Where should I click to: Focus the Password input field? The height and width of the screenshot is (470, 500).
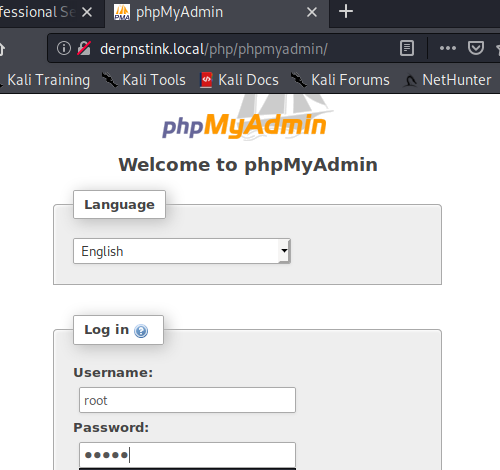tap(187, 455)
